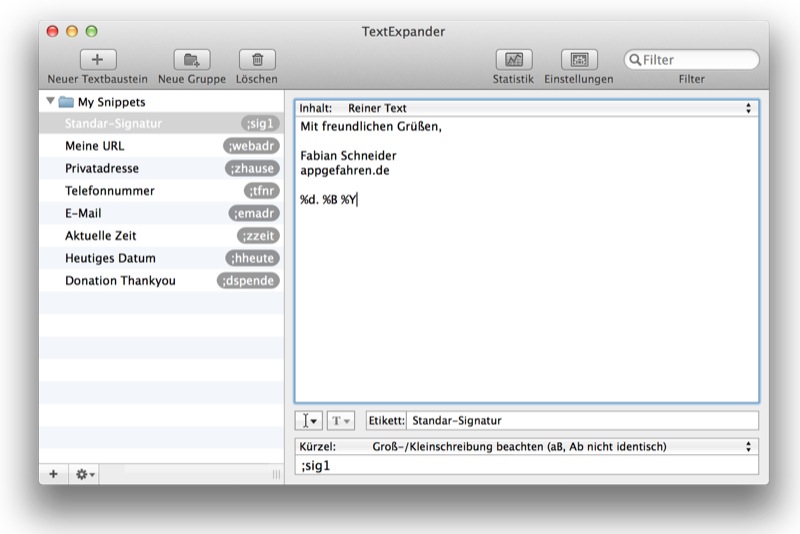Open the Inhalt Reiner Text dropdown
Viewport: 800px width, 534px height.
click(526, 108)
